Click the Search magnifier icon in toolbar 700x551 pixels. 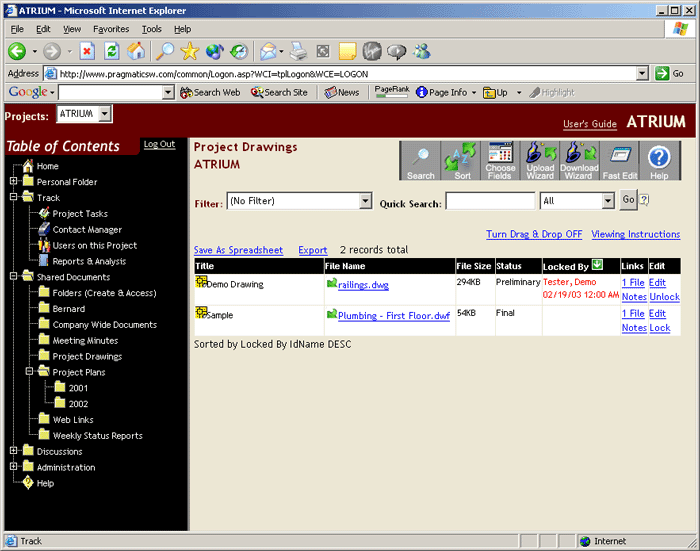click(x=421, y=160)
